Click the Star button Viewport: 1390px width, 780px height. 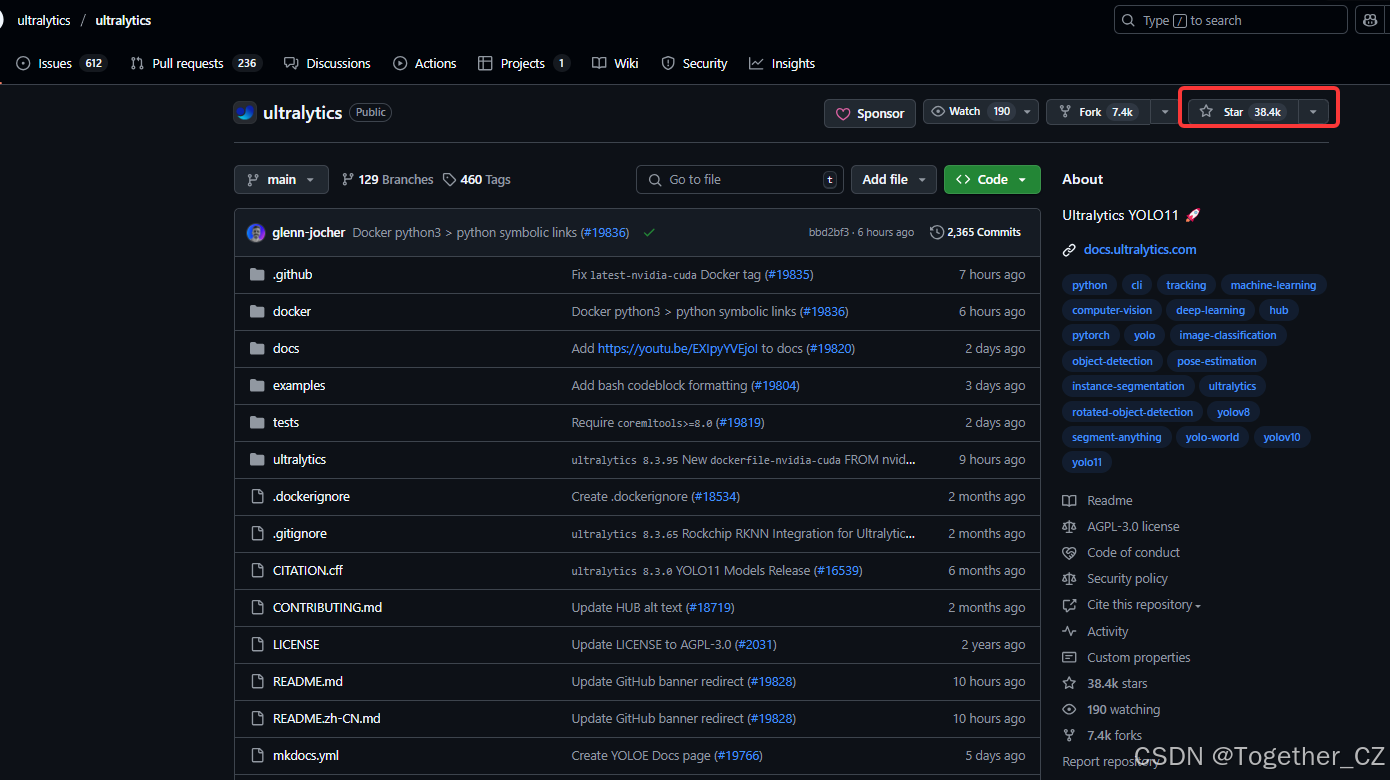click(1242, 112)
